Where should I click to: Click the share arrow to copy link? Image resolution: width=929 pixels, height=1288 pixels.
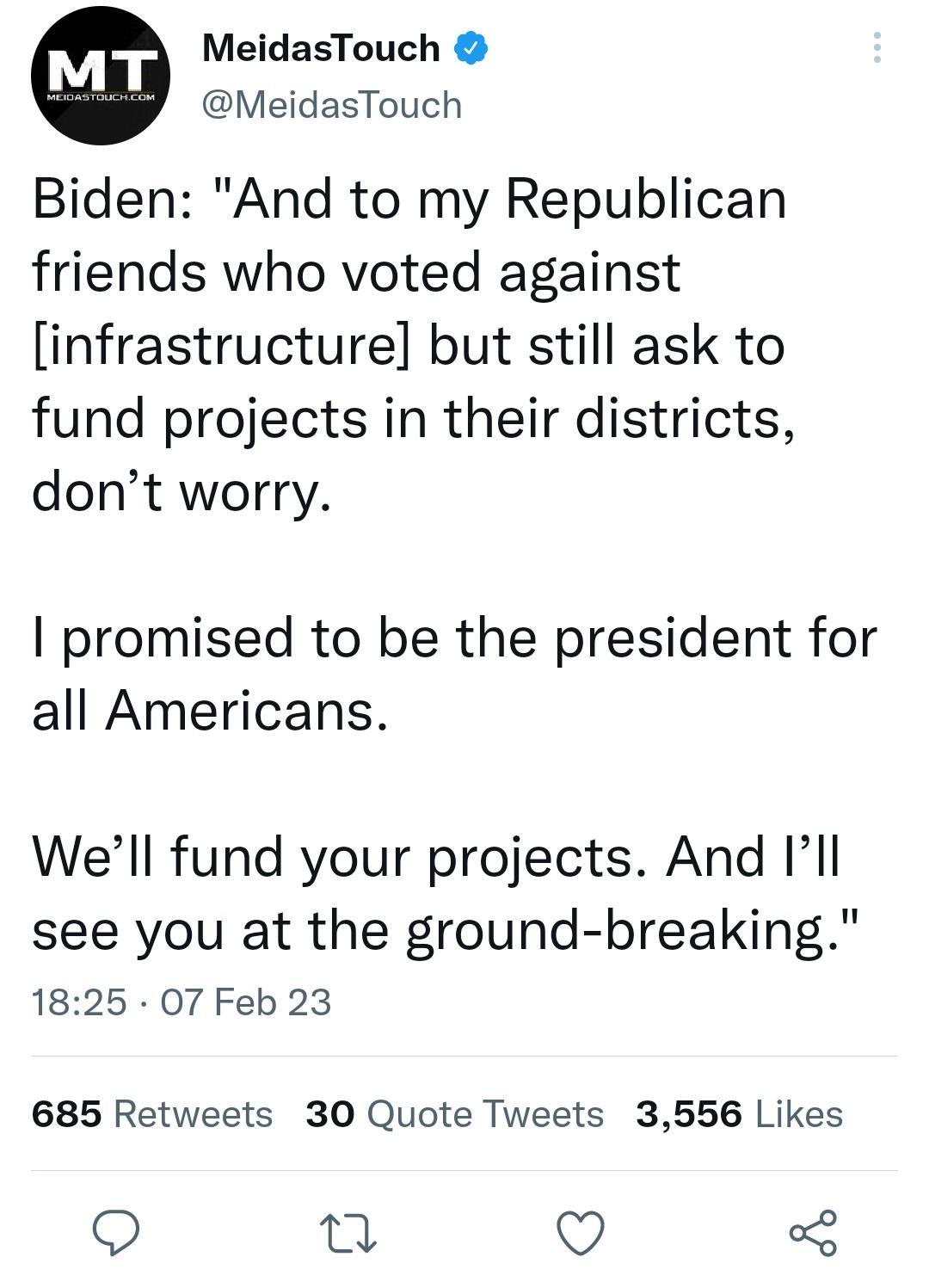coord(815,1235)
